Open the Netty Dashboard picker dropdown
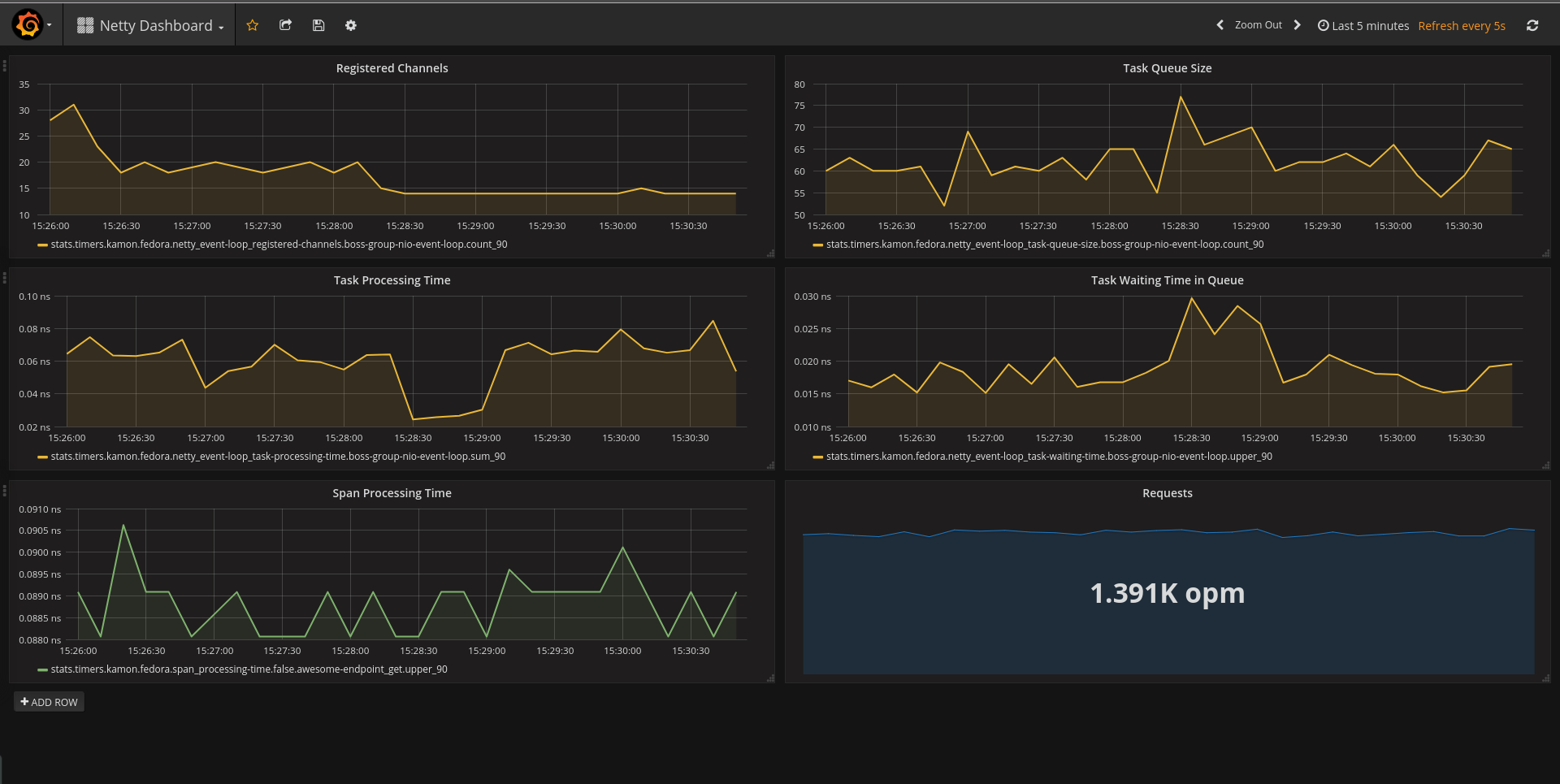Viewport: 1560px width, 784px height. 150,25
